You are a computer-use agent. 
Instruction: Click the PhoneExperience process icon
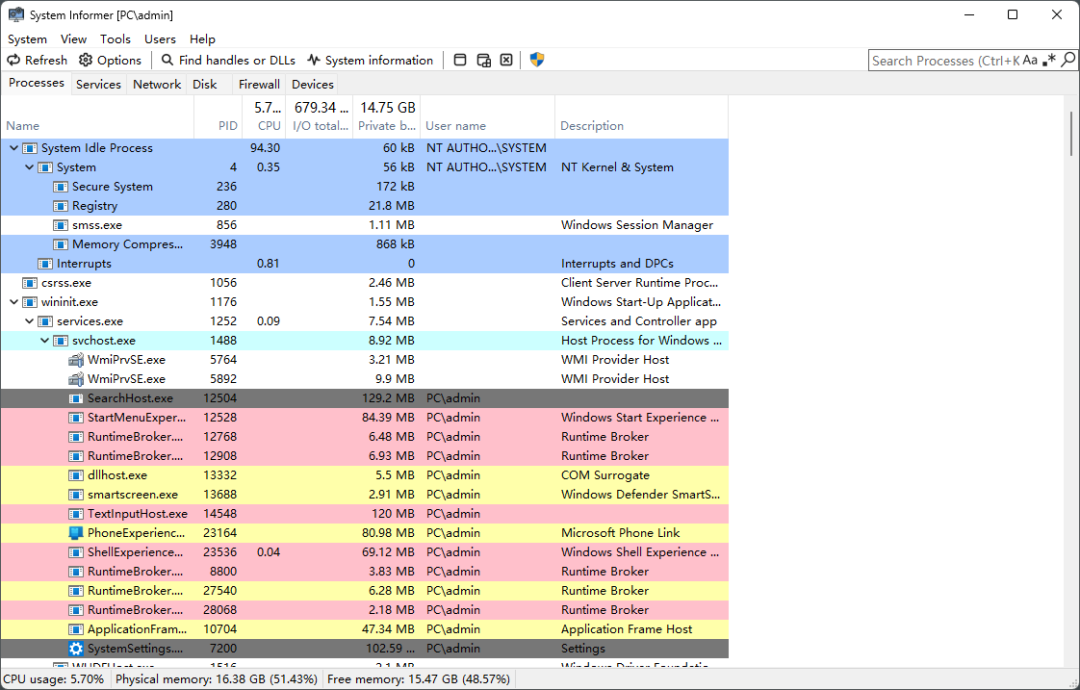coord(76,532)
